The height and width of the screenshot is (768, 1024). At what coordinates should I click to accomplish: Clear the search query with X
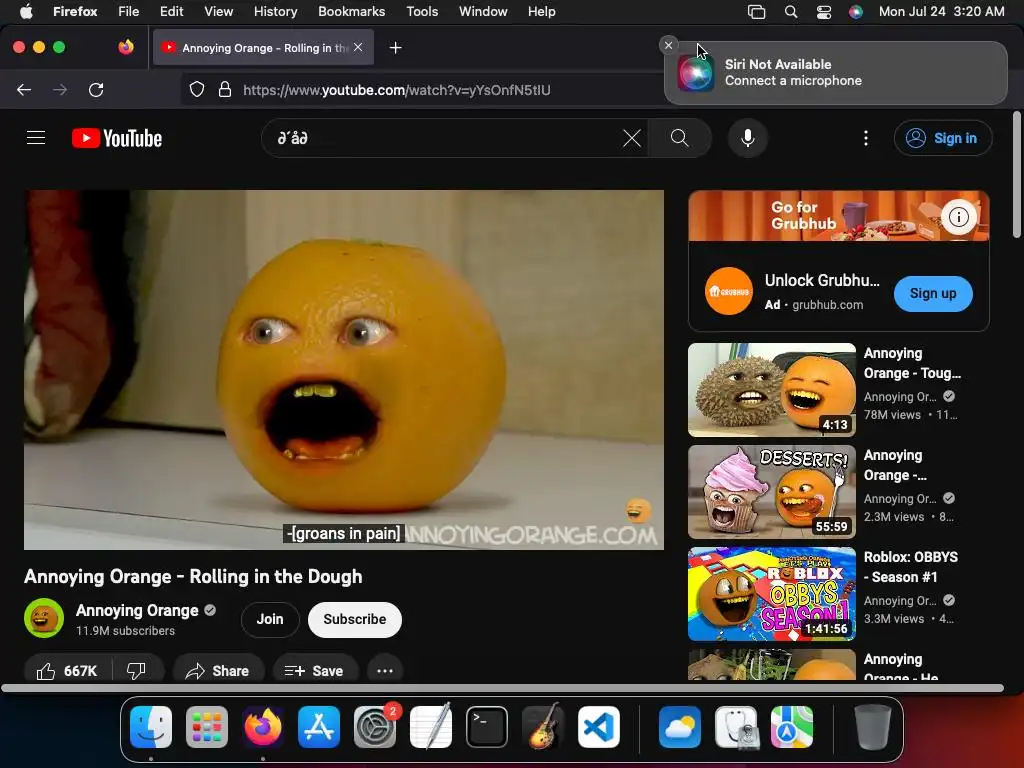(x=632, y=138)
